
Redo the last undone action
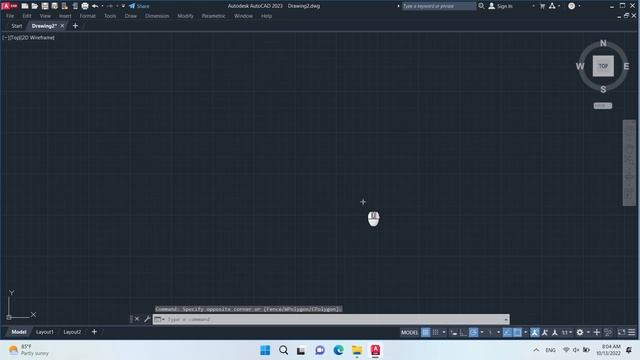[x=110, y=6]
